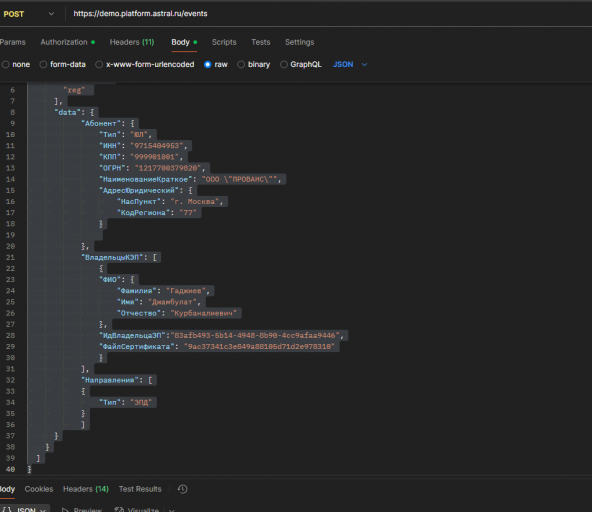Select the raw body radio button
592x512 pixels.
207,65
